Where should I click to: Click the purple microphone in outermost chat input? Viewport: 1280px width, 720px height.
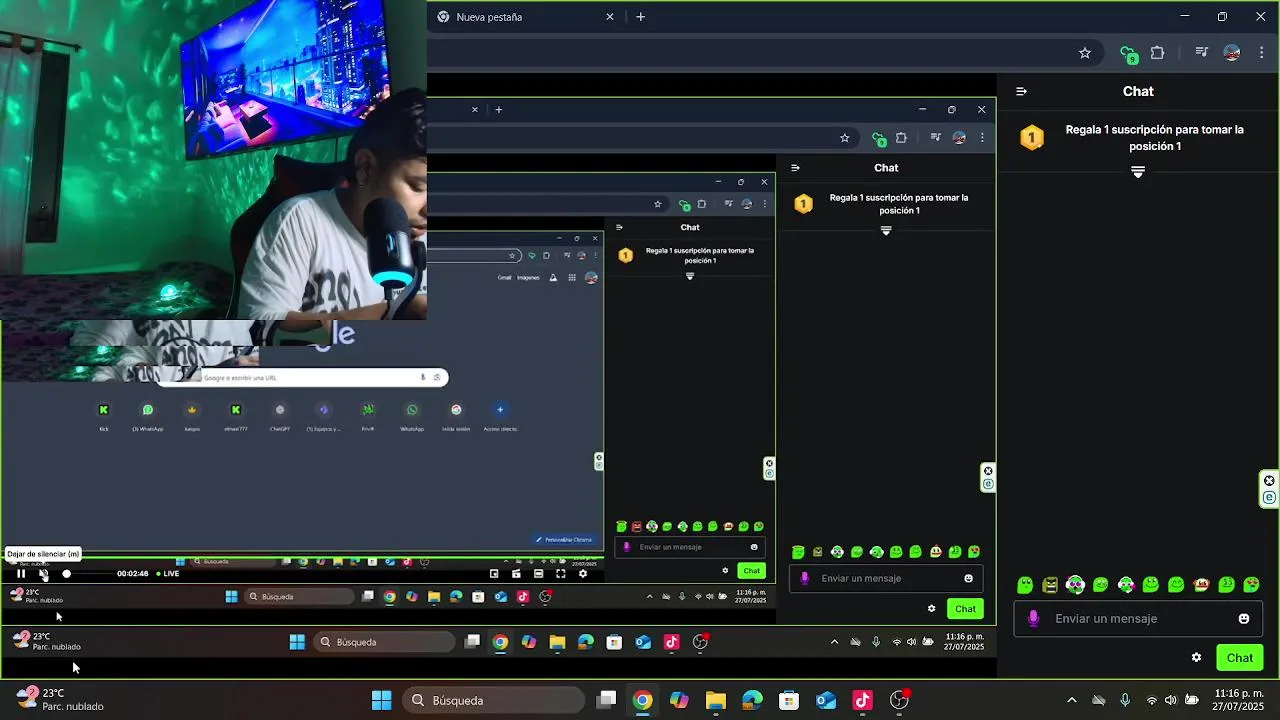[x=1033, y=619]
